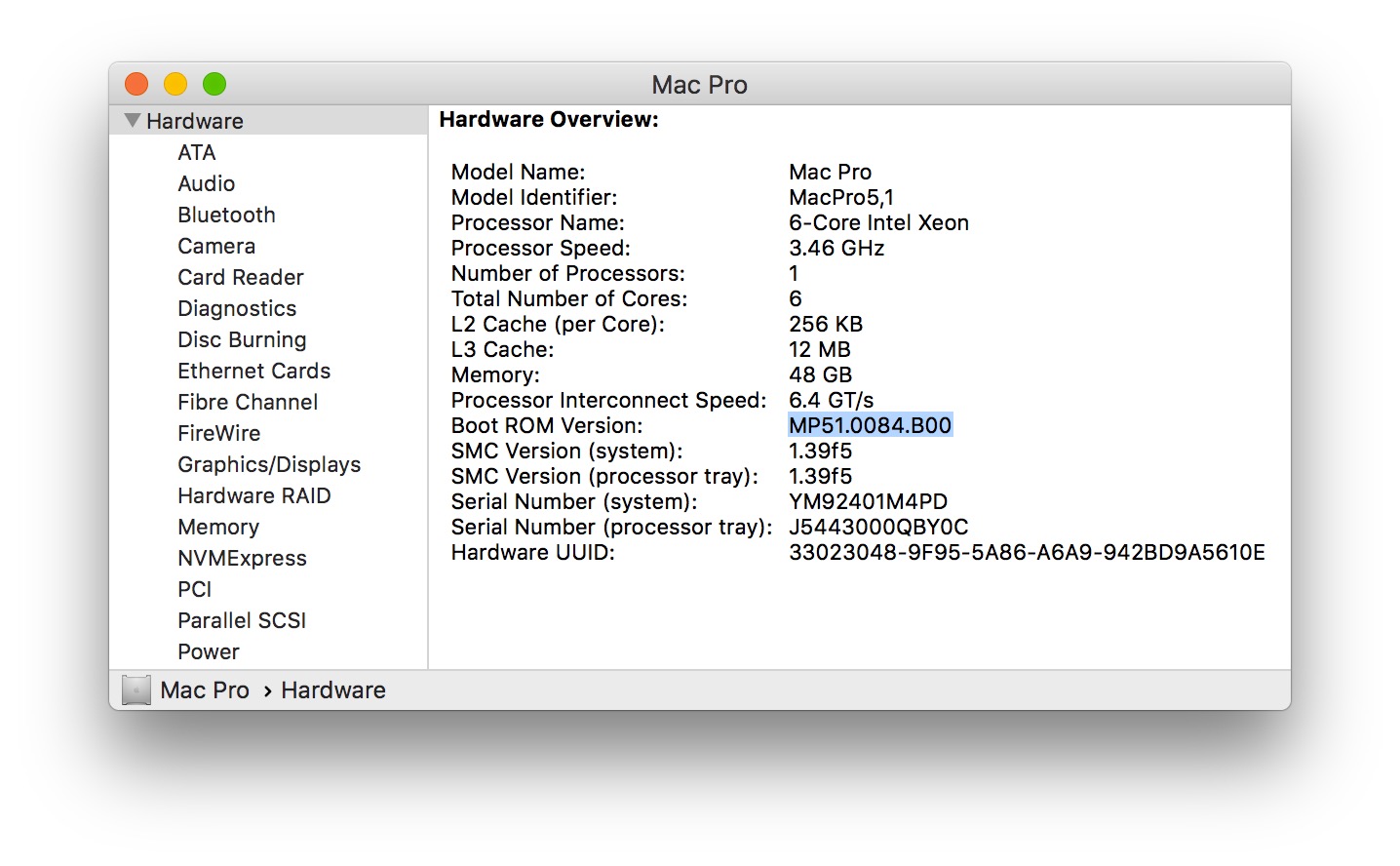The height and width of the screenshot is (866, 1400).
Task: Click serial number YM92401M4PD
Action: pos(868,501)
